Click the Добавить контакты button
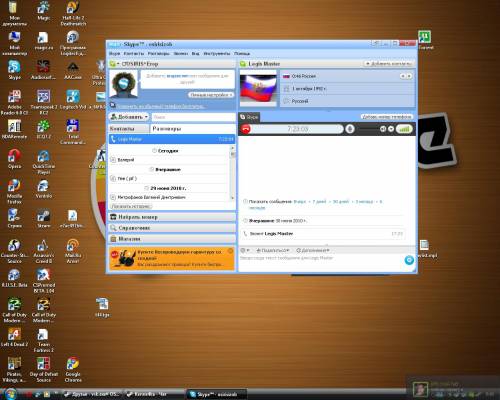Screen dimensions: 500x400 coord(389,63)
